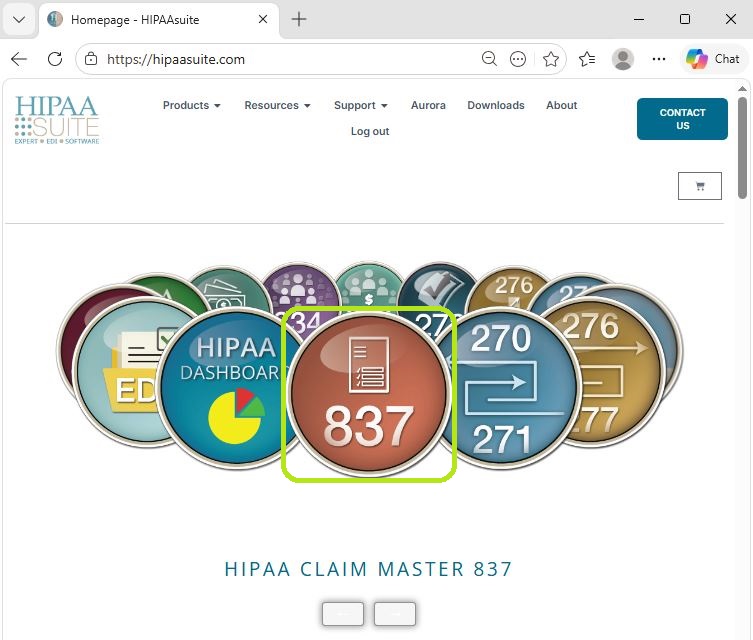
Task: Expand the Resources menu
Action: (x=277, y=105)
